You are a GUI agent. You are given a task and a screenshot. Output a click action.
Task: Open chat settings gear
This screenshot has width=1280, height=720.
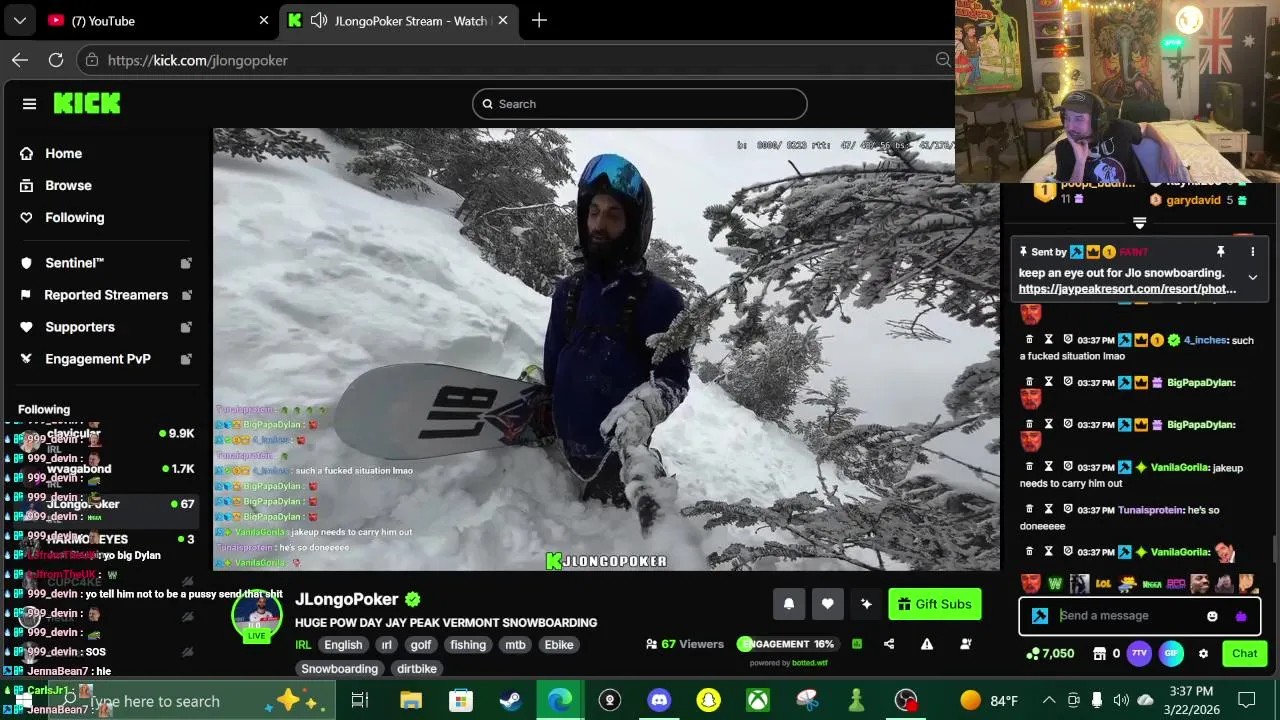coord(1203,653)
